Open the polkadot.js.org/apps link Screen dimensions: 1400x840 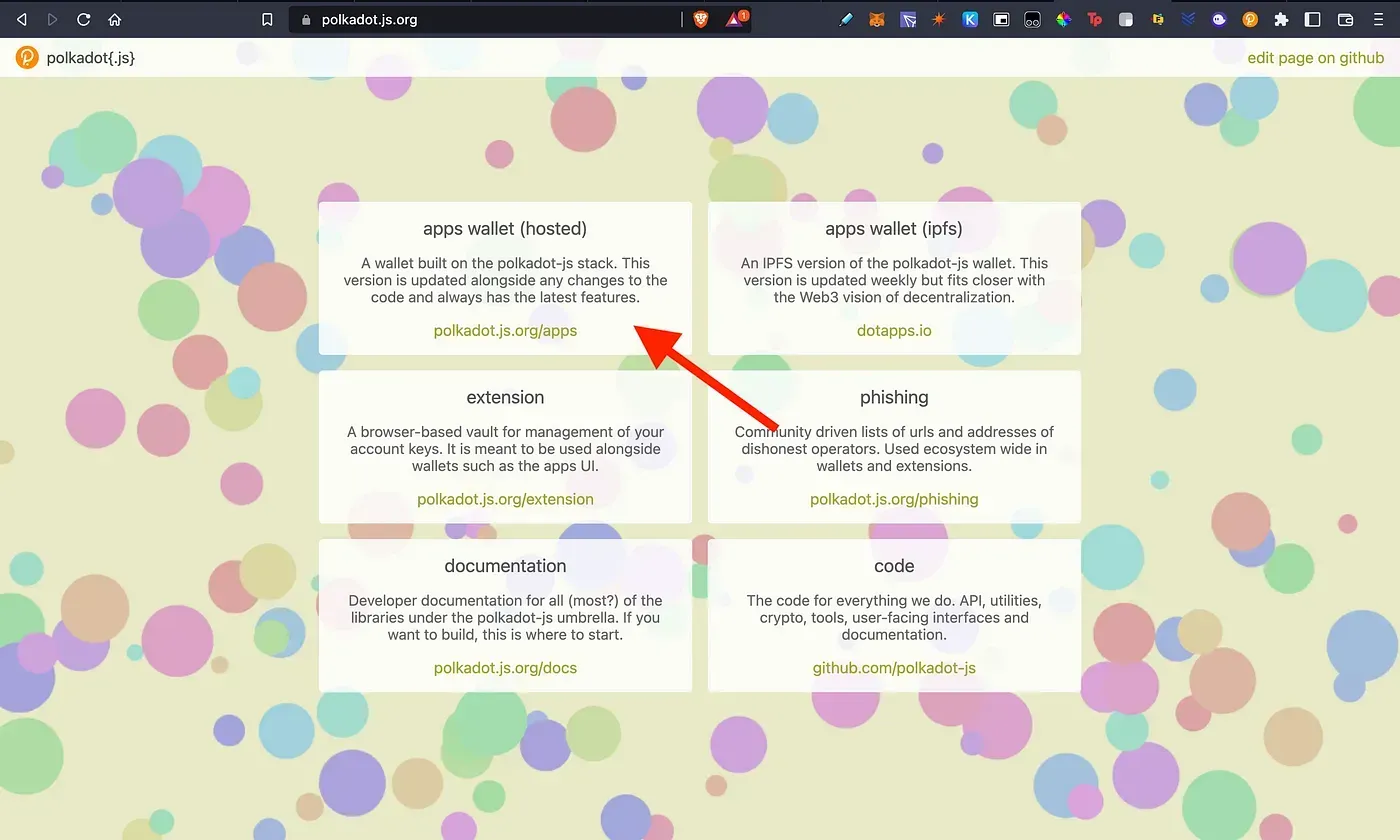point(505,330)
